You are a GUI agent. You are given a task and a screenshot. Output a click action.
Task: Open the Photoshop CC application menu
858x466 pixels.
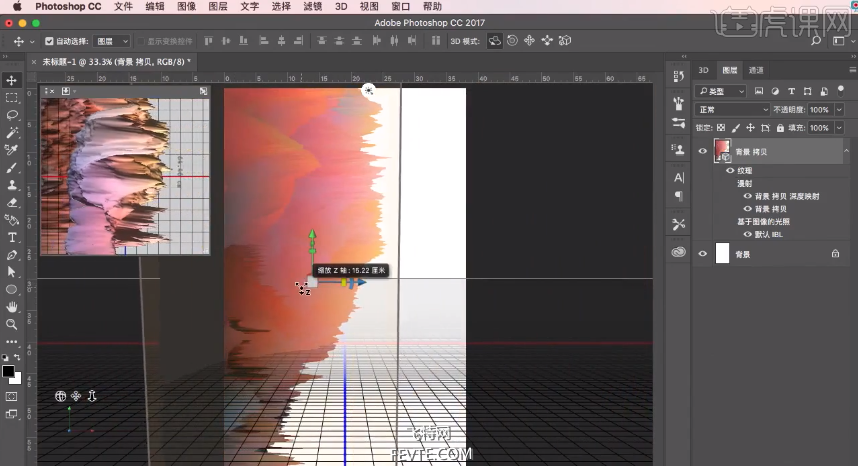[68, 7]
